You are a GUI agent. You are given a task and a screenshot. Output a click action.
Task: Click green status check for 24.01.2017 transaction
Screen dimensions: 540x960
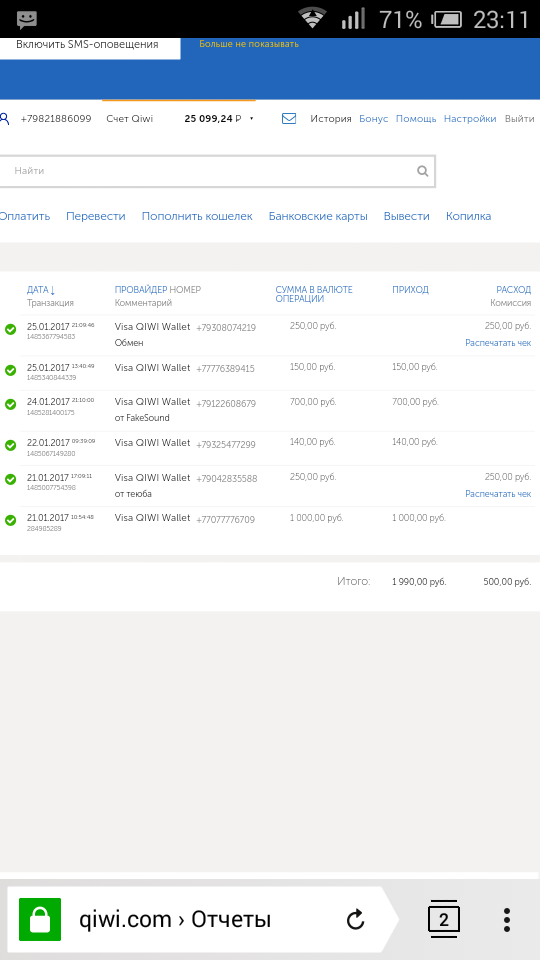pos(10,405)
